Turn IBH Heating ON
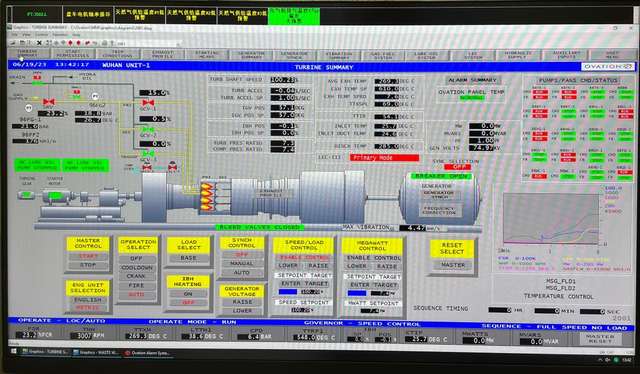This screenshot has width=640, height=374. click(x=188, y=294)
